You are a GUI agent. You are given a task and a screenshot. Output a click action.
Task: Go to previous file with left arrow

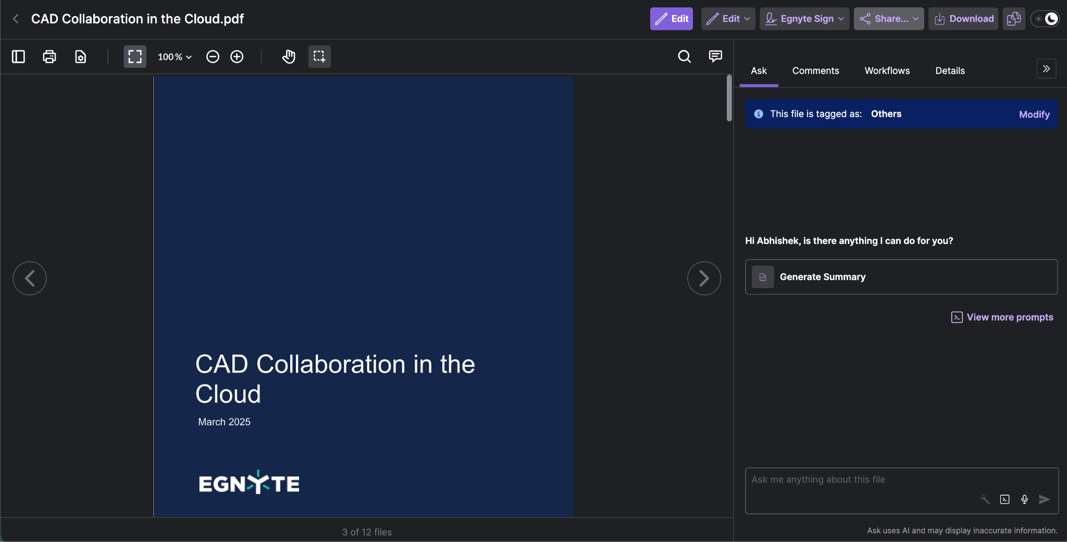30,278
